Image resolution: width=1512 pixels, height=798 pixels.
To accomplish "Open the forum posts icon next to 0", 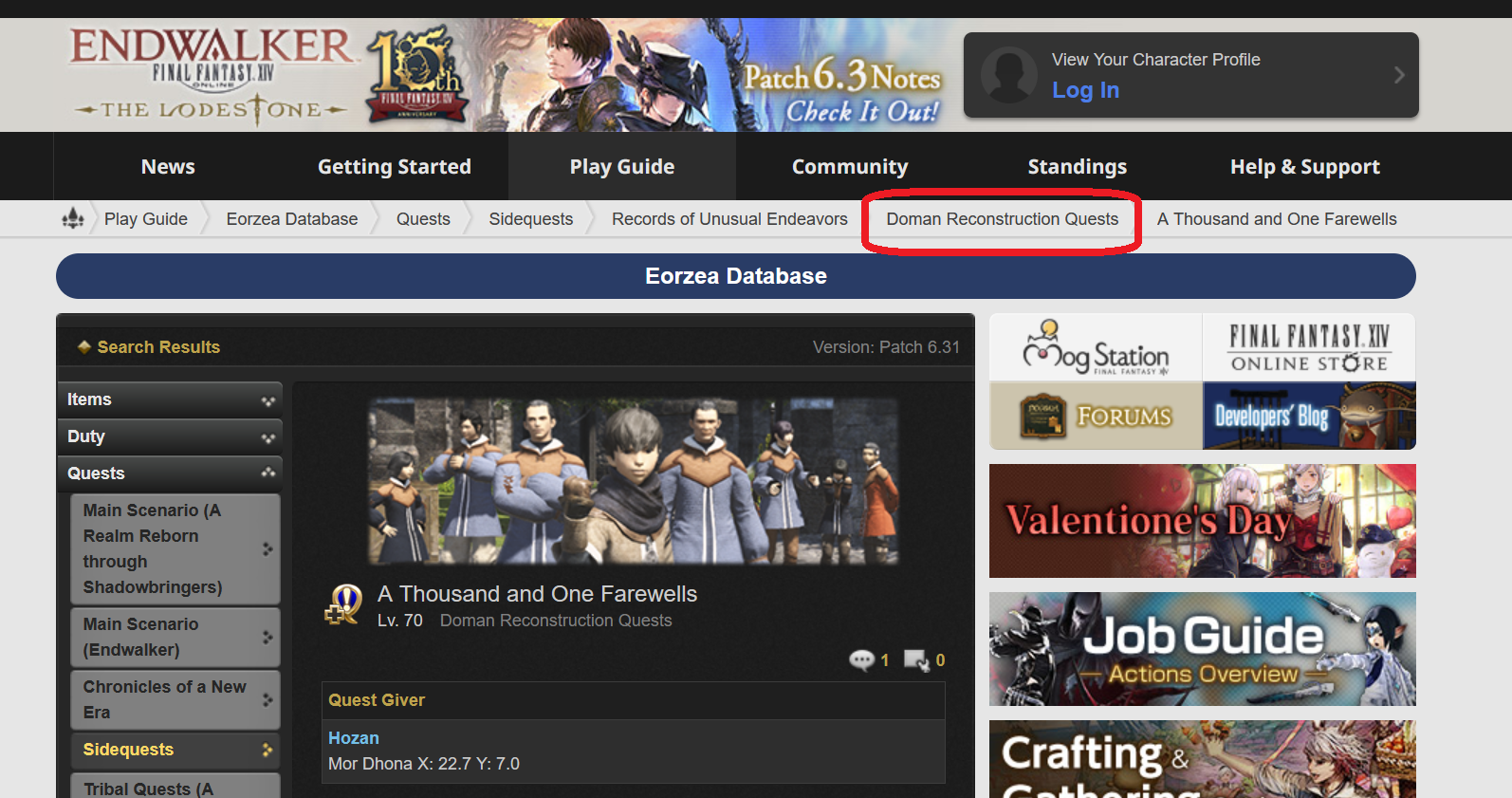I will tap(916, 660).
